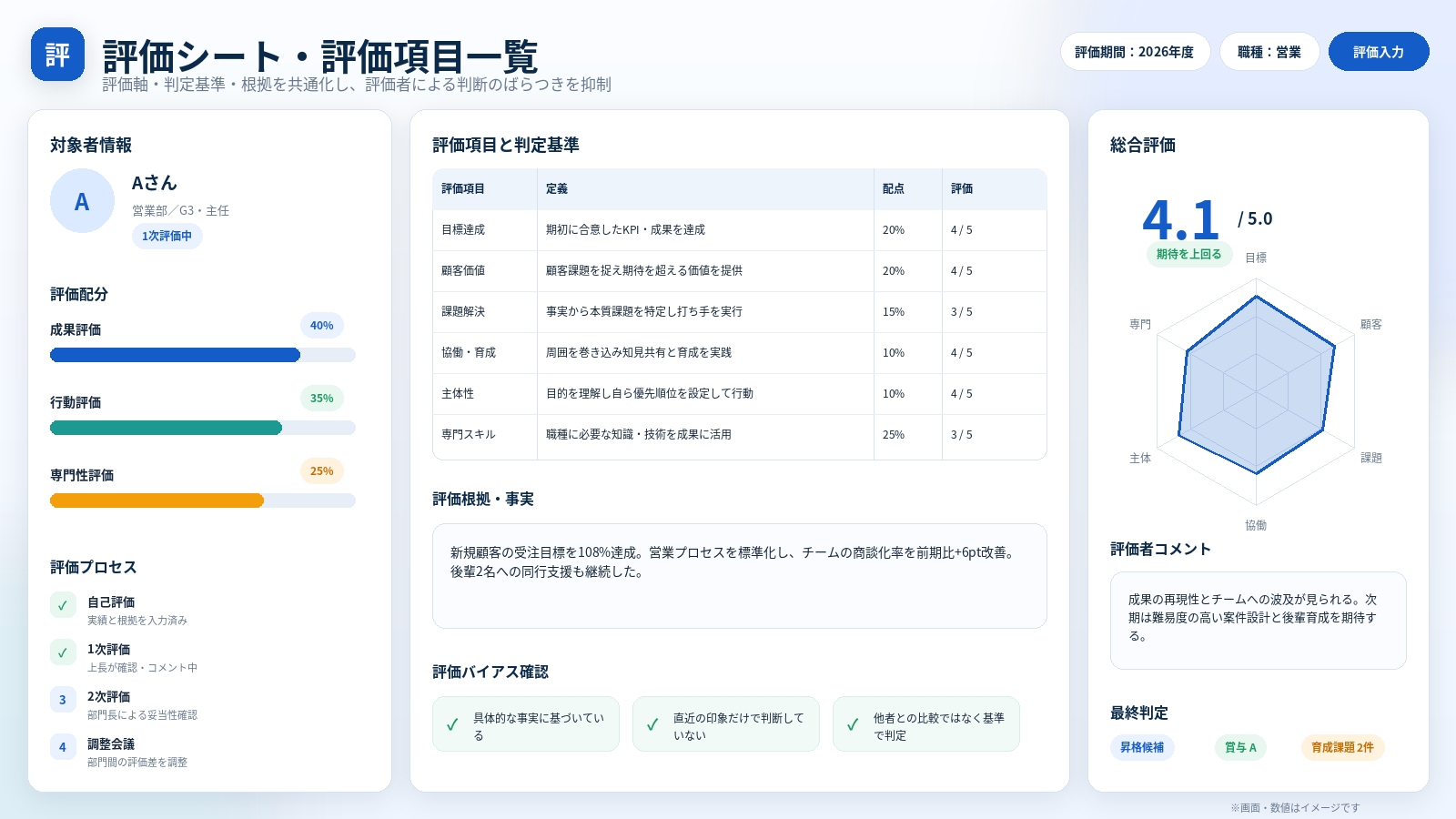Click the 35% badge
Image resolution: width=1456 pixels, height=819 pixels.
pos(321,399)
